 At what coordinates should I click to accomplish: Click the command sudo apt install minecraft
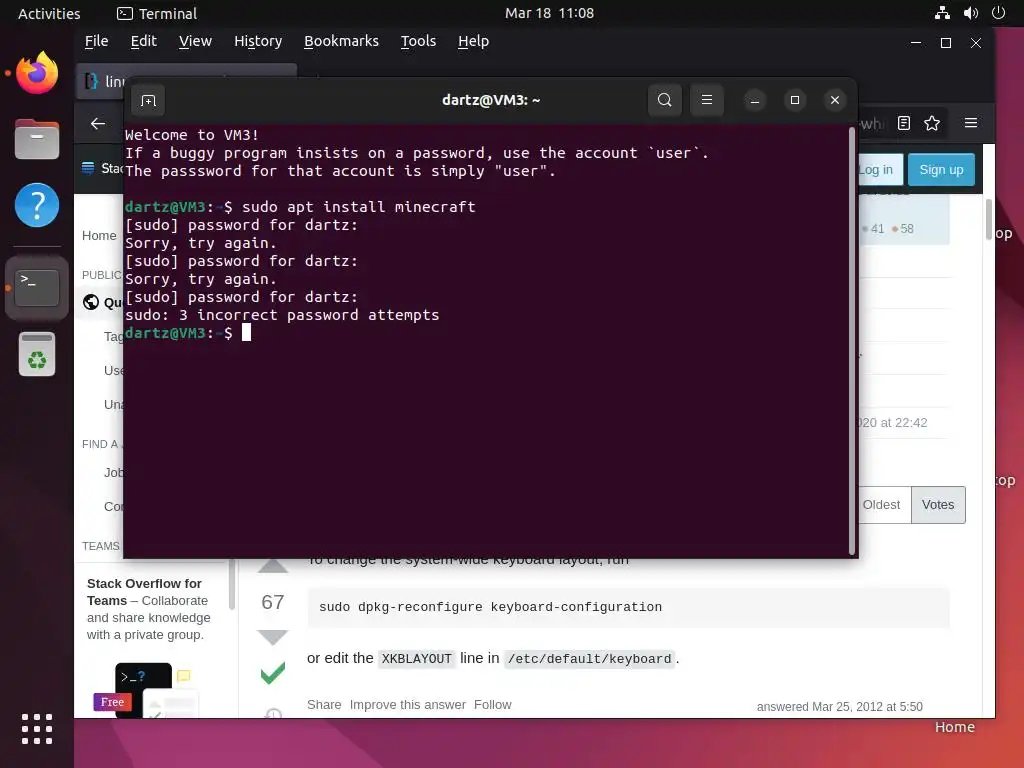[x=359, y=207]
